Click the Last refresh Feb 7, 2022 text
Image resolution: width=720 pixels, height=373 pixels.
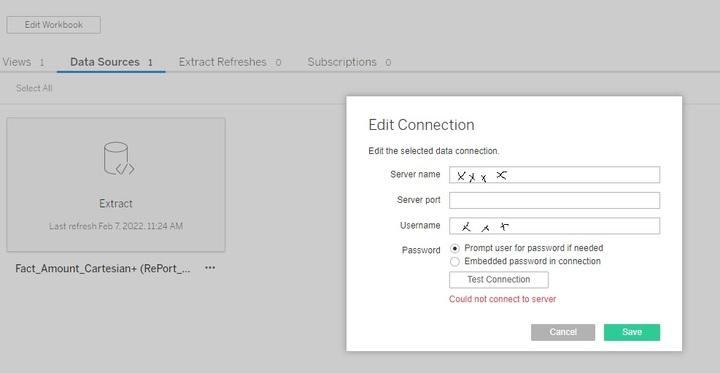pos(116,226)
